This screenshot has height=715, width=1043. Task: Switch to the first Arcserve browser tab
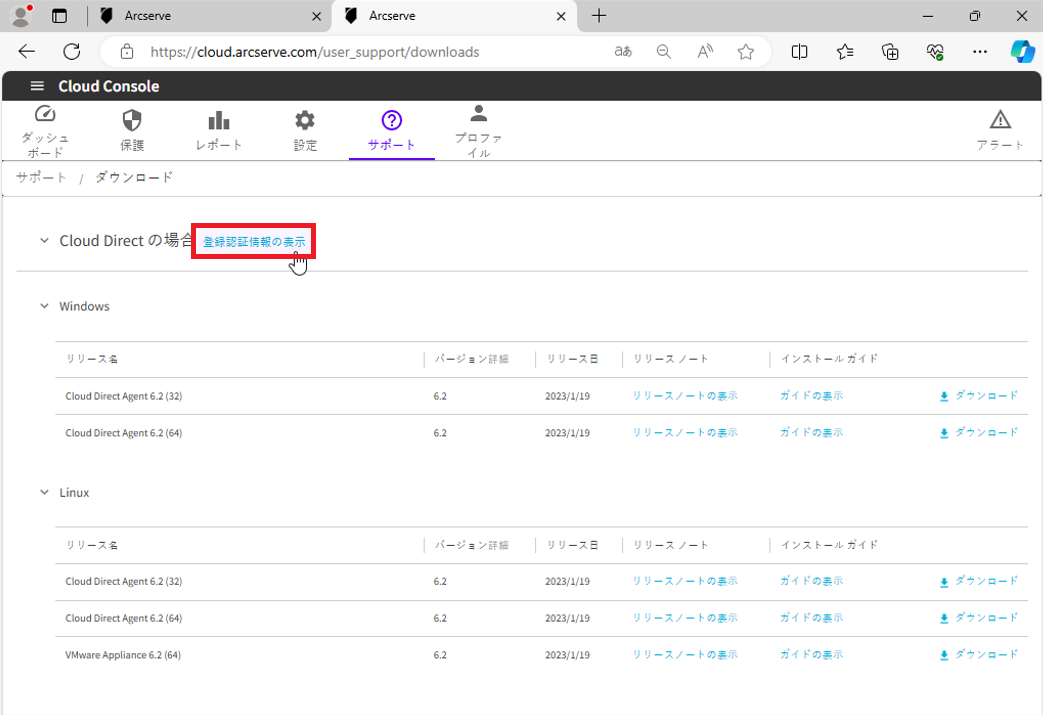[208, 16]
